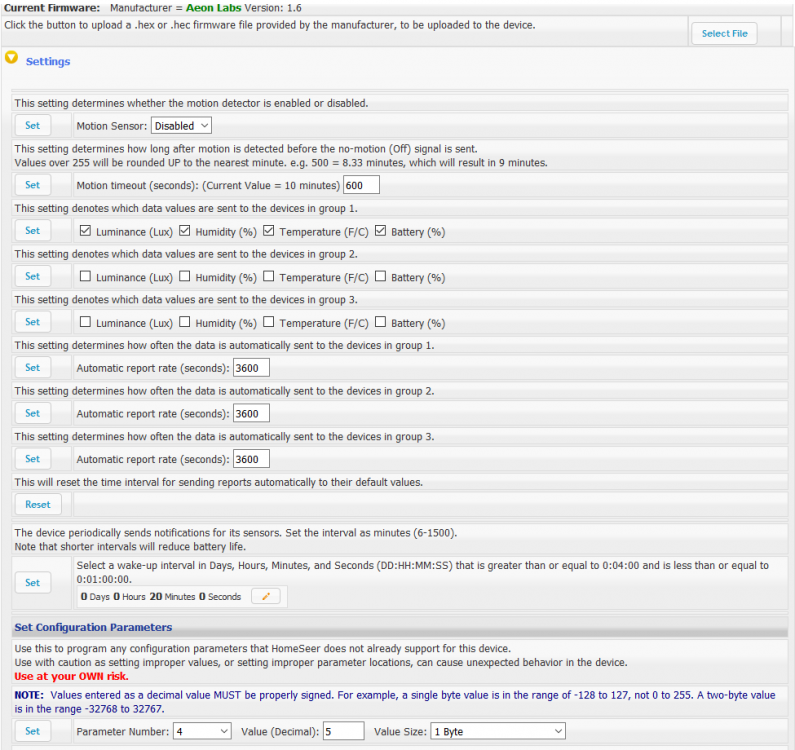Click group 1 automatic report rate field
This screenshot has width=795, height=750.
[x=251, y=368]
